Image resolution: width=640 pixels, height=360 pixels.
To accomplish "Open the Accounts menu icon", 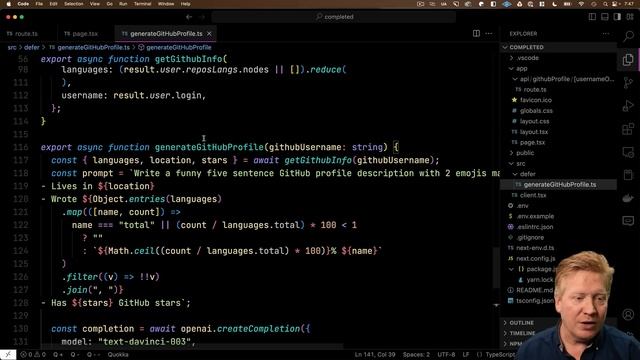I will tap(628, 314).
